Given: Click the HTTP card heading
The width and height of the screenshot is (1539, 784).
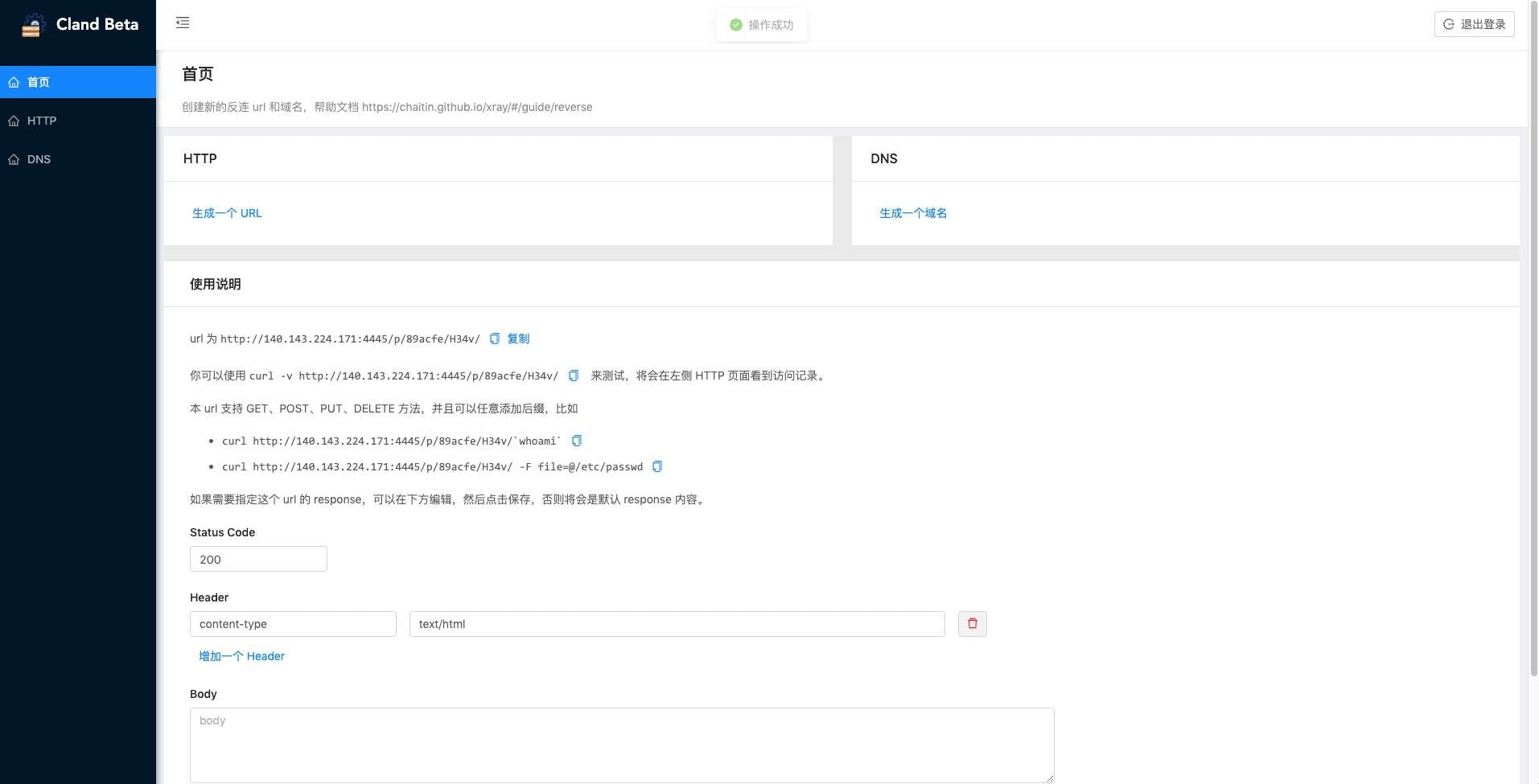Looking at the screenshot, I should [x=200, y=158].
